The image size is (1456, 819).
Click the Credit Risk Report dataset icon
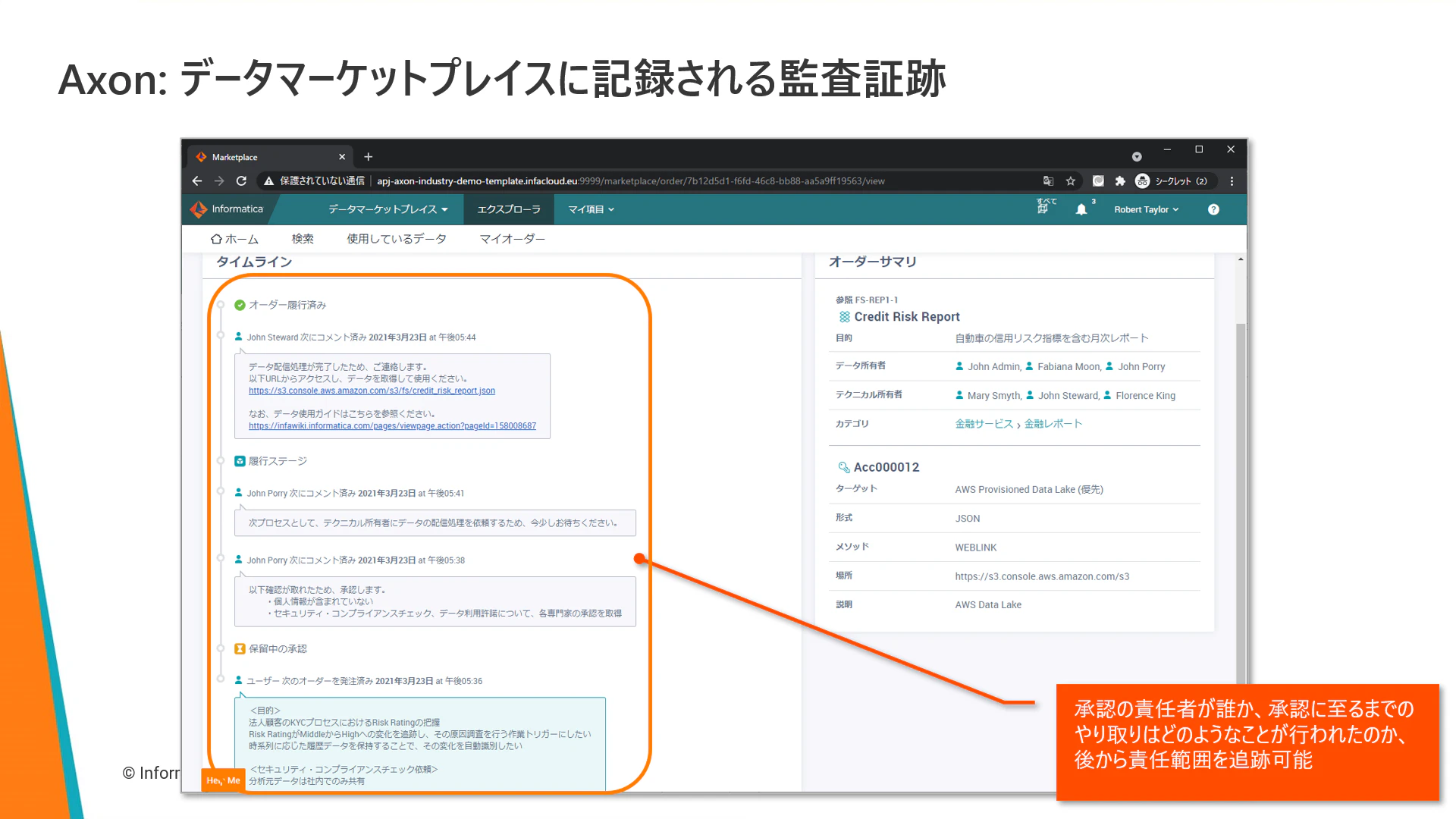click(x=844, y=317)
